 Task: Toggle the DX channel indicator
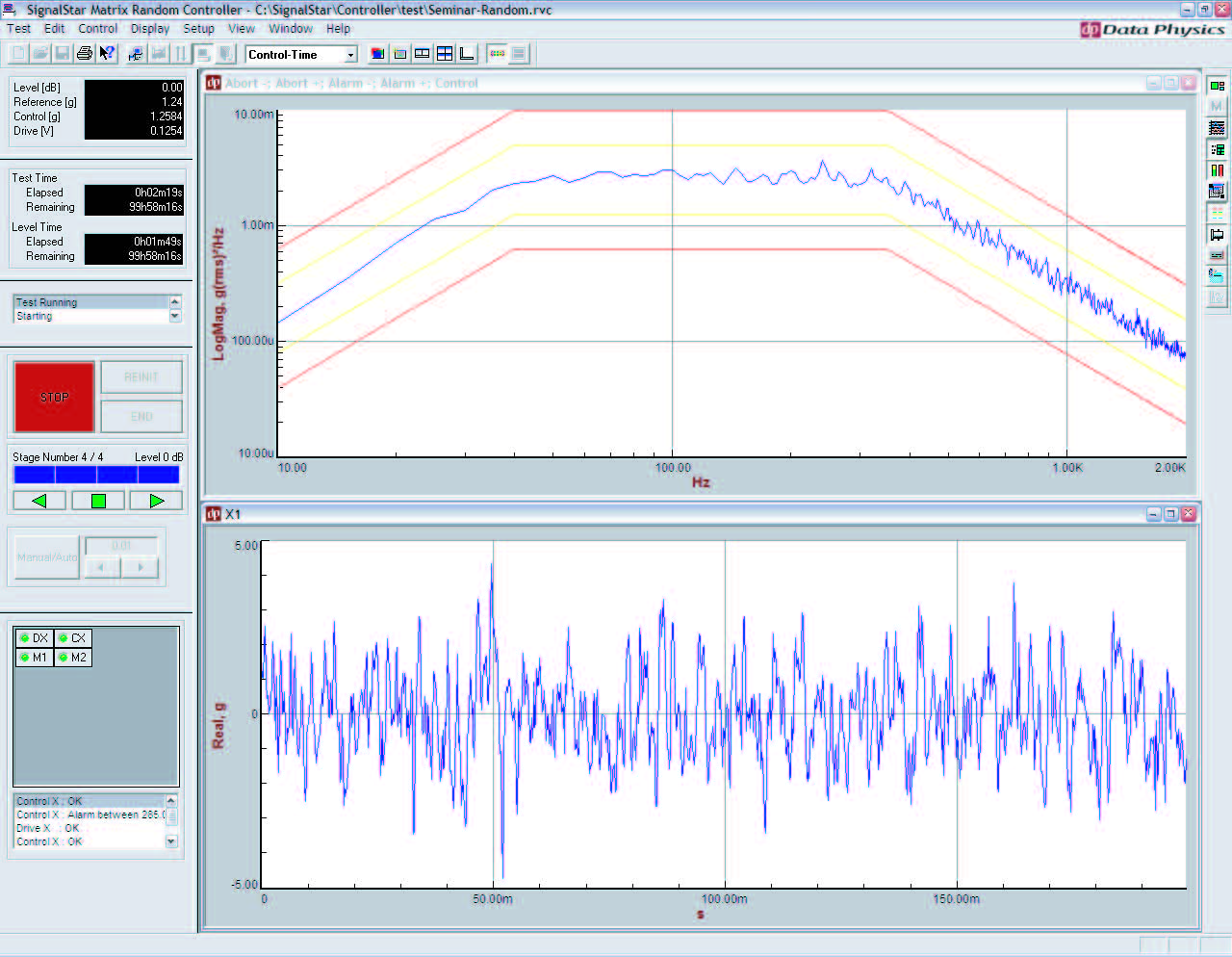click(x=35, y=638)
